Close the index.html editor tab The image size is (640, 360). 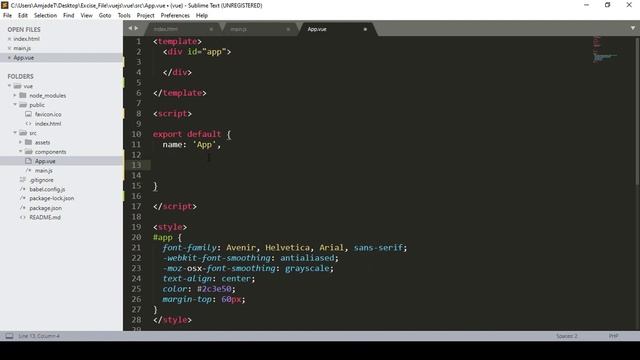click(x=211, y=29)
